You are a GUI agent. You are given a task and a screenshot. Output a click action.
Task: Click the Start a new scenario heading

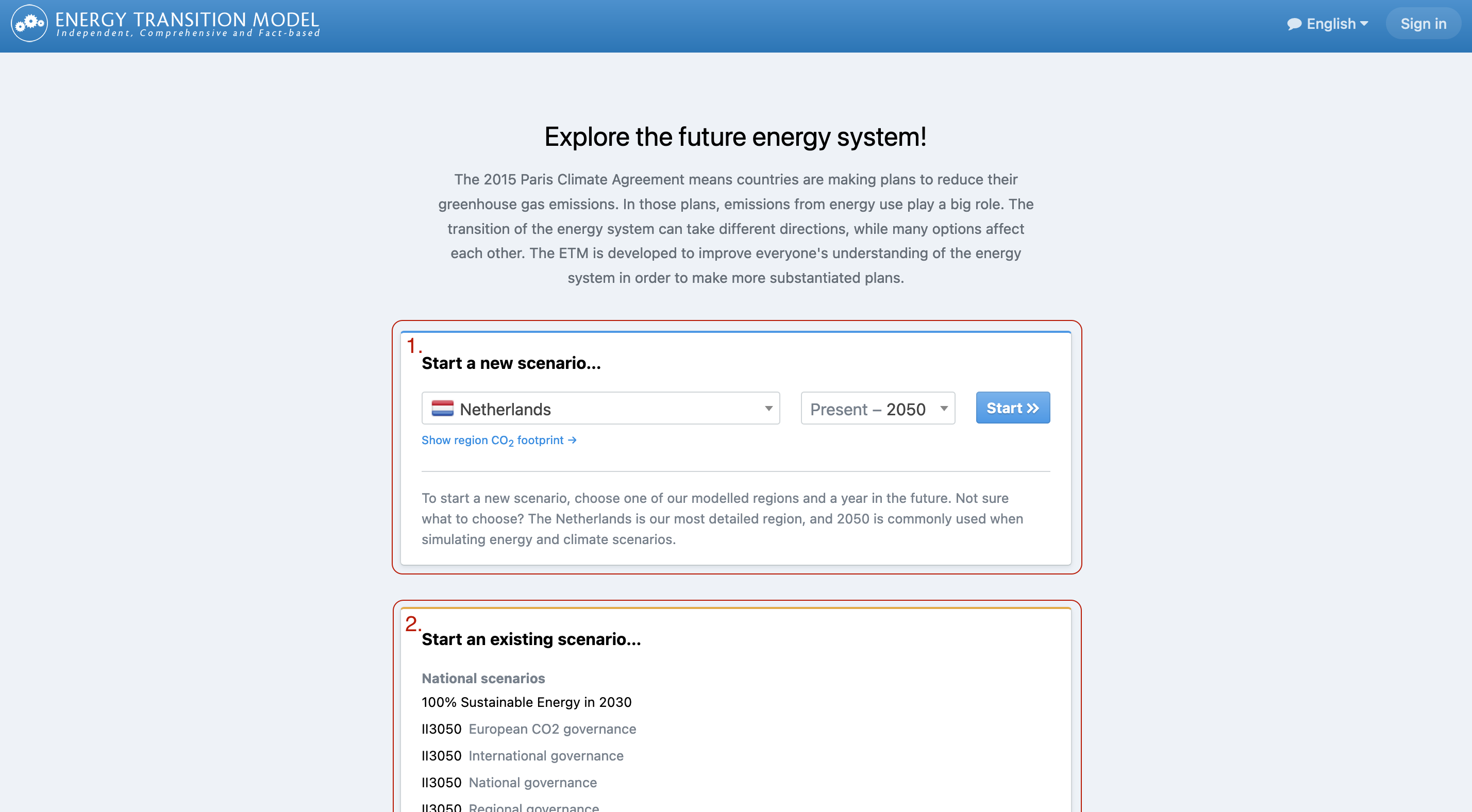[x=511, y=363]
